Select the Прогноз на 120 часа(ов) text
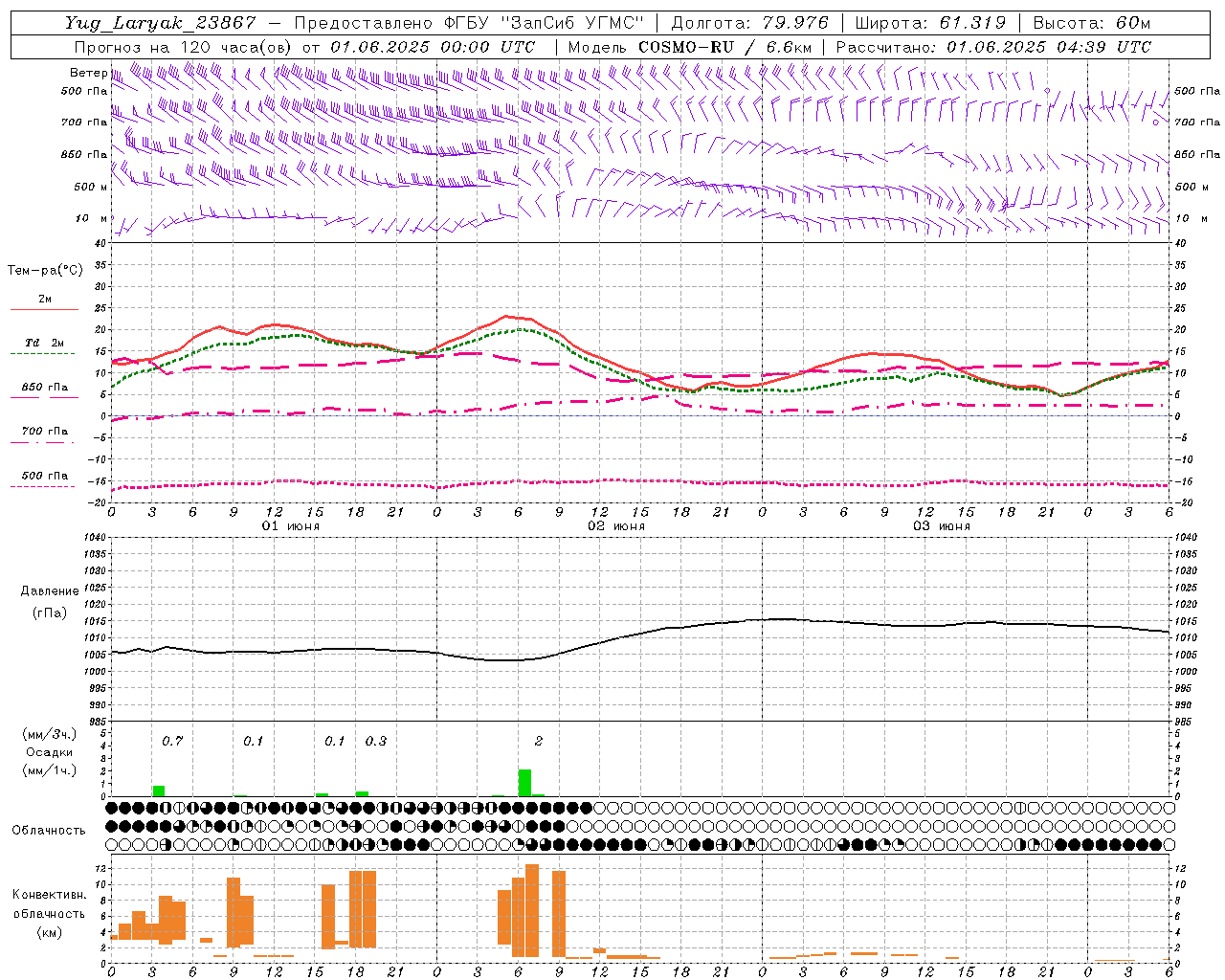Screen dimensions: 1225x980 [x=184, y=47]
